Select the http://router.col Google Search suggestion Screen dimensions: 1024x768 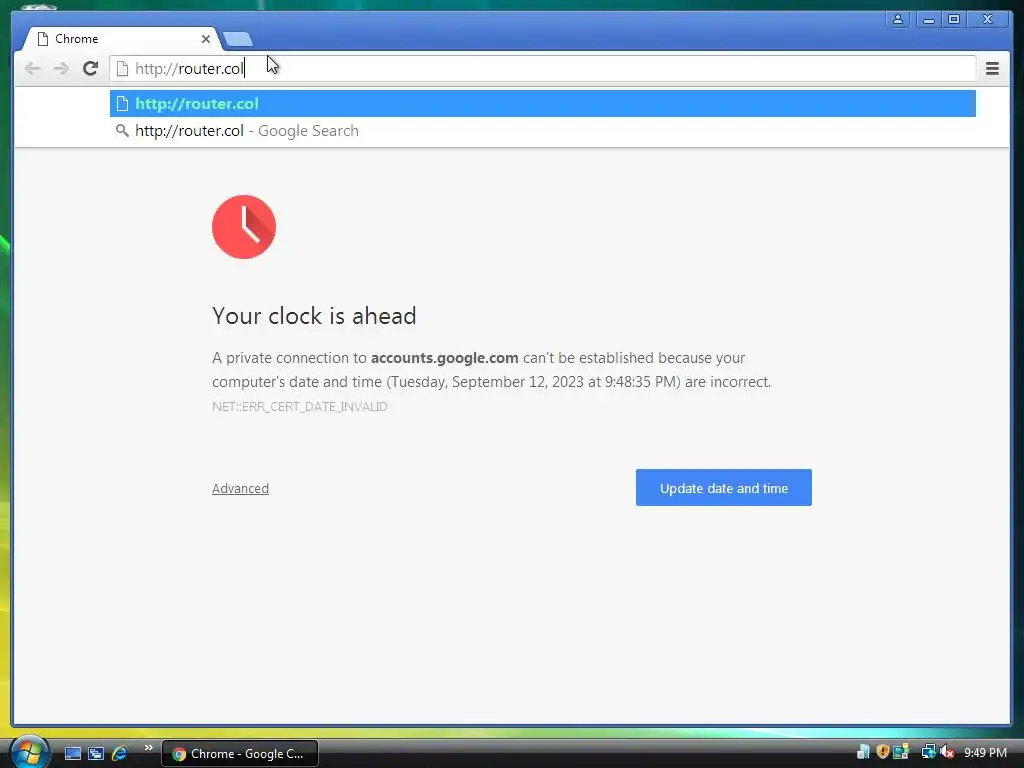tap(543, 131)
